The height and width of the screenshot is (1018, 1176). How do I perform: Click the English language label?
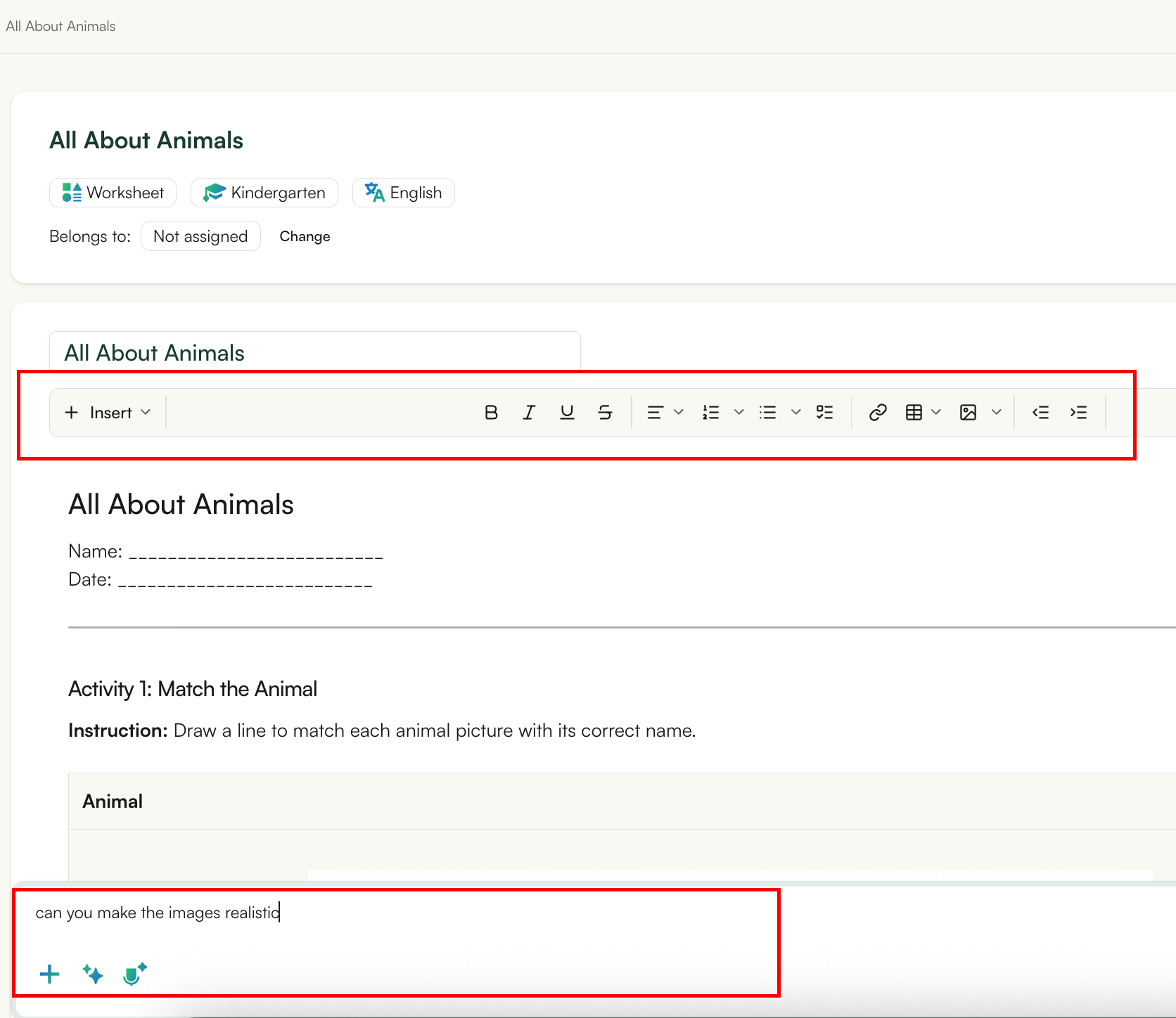click(x=403, y=192)
